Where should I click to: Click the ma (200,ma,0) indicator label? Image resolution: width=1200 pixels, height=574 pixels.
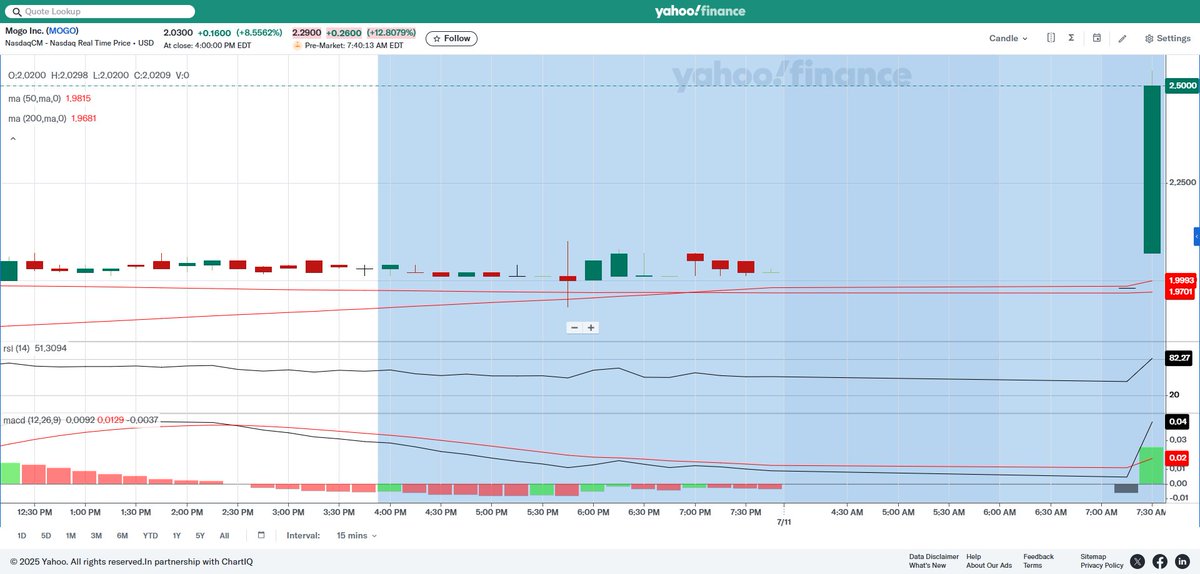pos(37,118)
